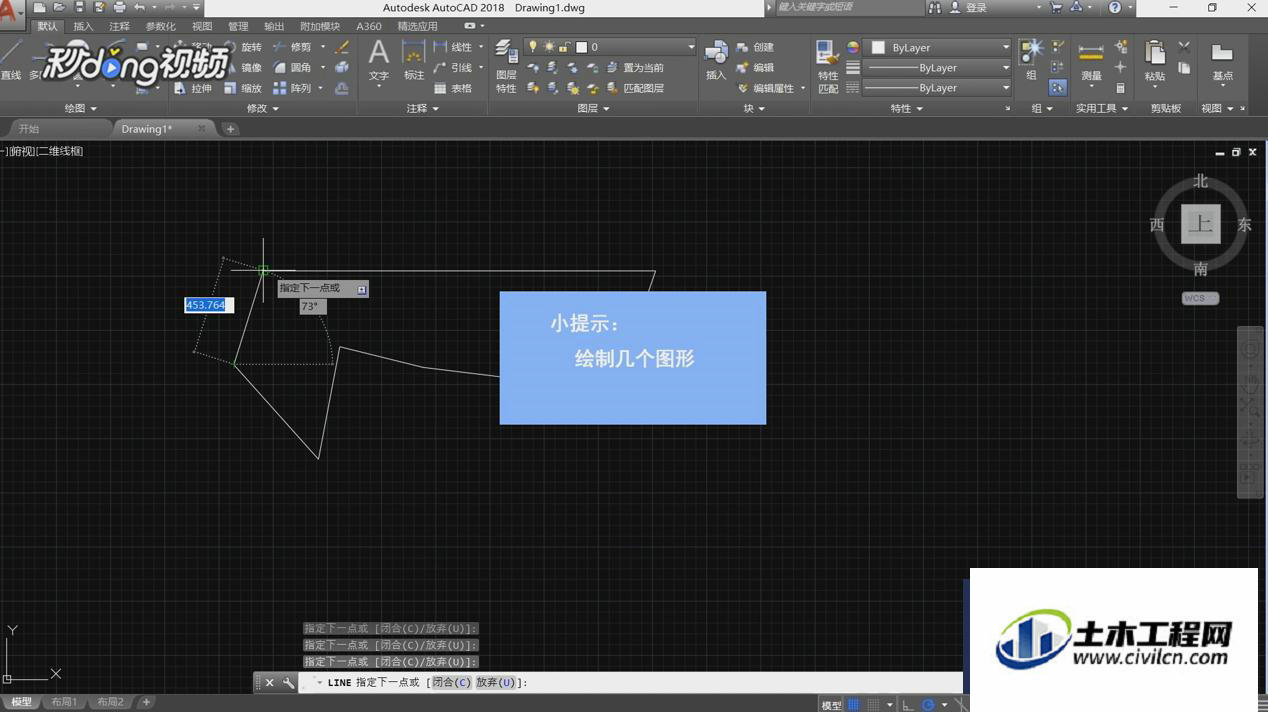Viewport: 1268px width, 712px height.
Task: Open the 插入 ribbon tab
Action: pos(84,26)
